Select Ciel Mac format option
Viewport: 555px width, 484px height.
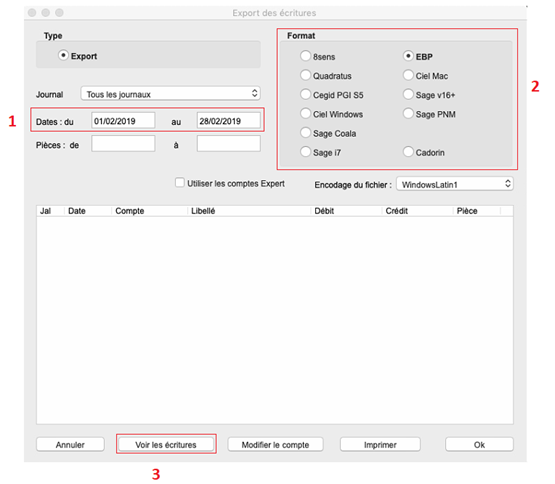tap(408, 75)
